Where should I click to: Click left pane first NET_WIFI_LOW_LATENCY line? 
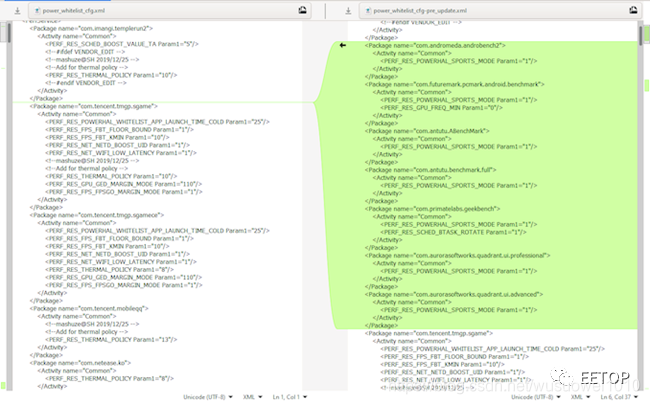(x=121, y=153)
